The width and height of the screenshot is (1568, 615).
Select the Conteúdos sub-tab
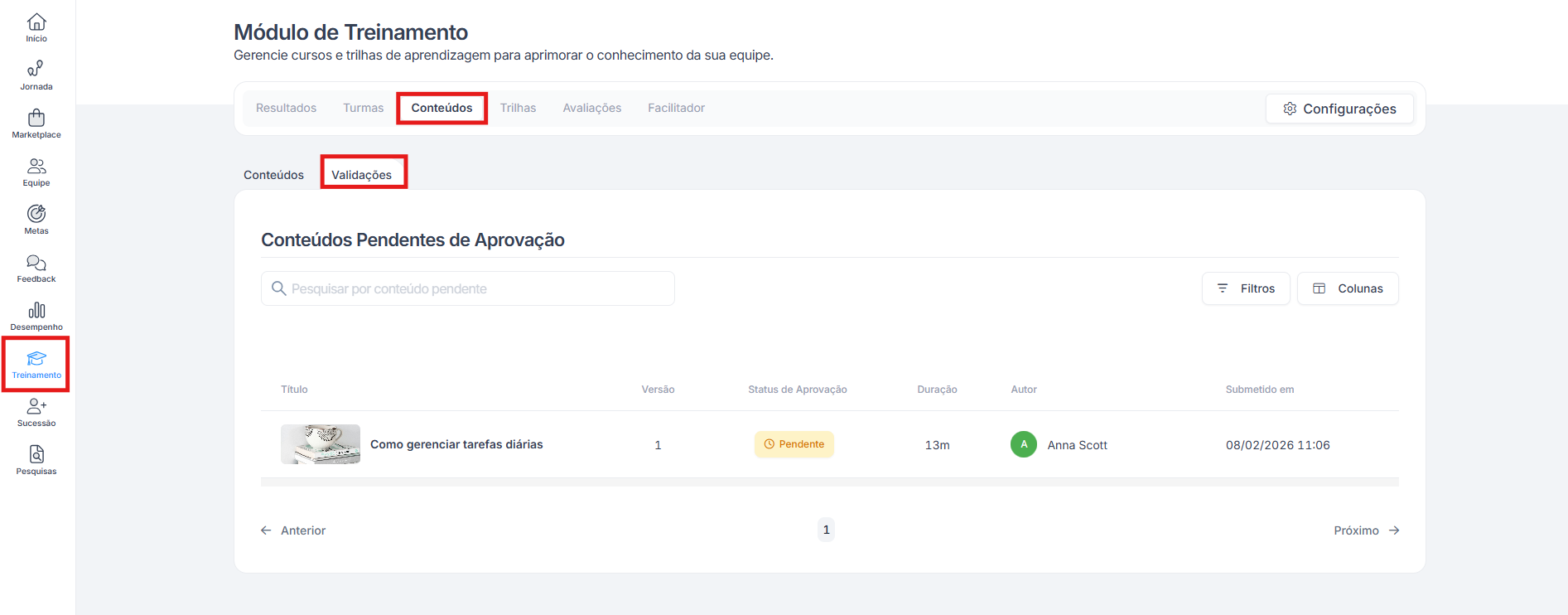click(273, 175)
